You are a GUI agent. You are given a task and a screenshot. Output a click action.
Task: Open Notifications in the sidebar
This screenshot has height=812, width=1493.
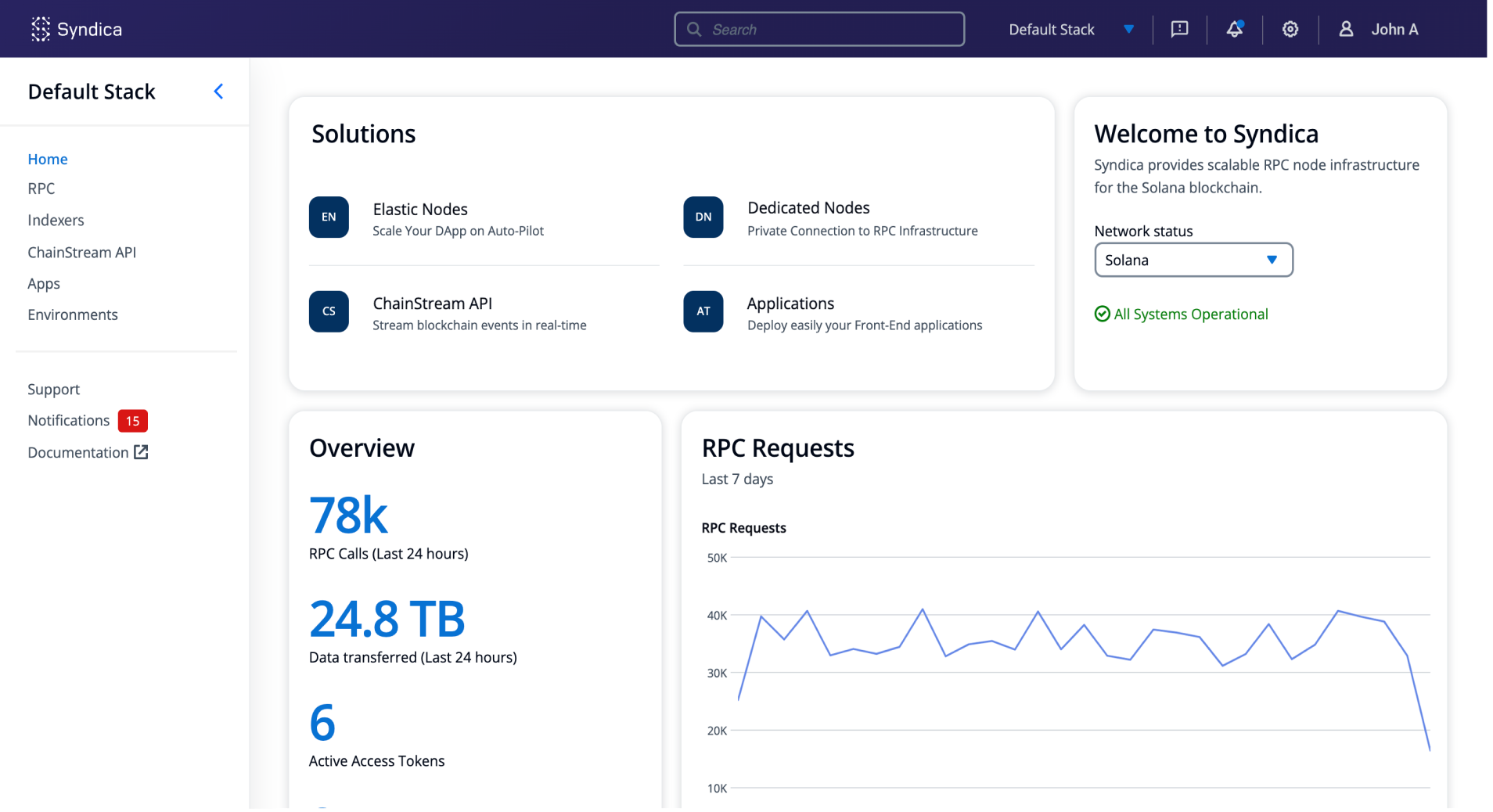pos(69,421)
